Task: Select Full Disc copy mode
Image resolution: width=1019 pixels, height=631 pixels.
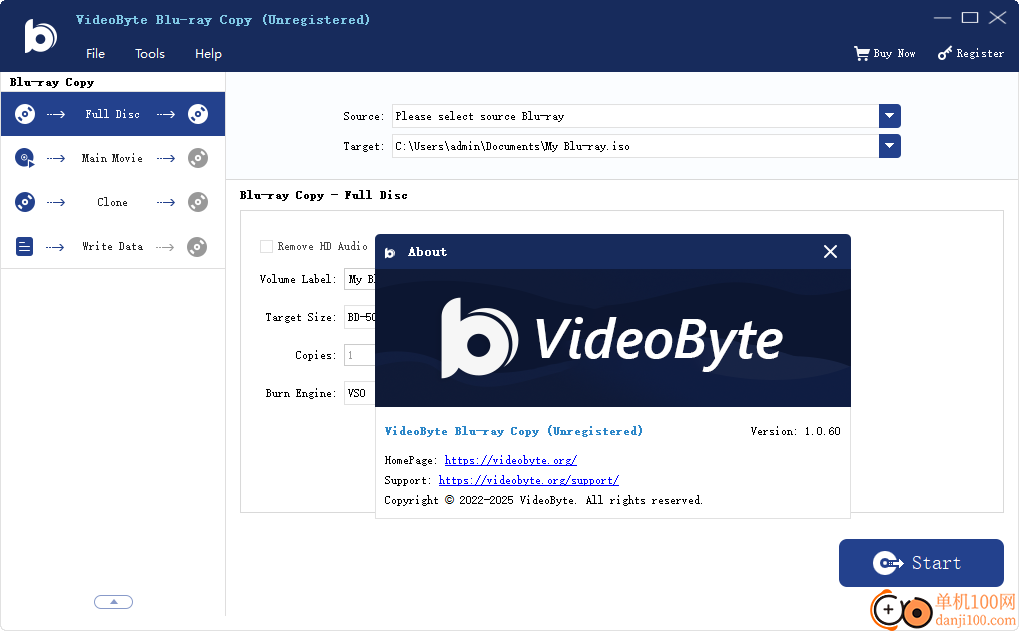Action: [113, 114]
